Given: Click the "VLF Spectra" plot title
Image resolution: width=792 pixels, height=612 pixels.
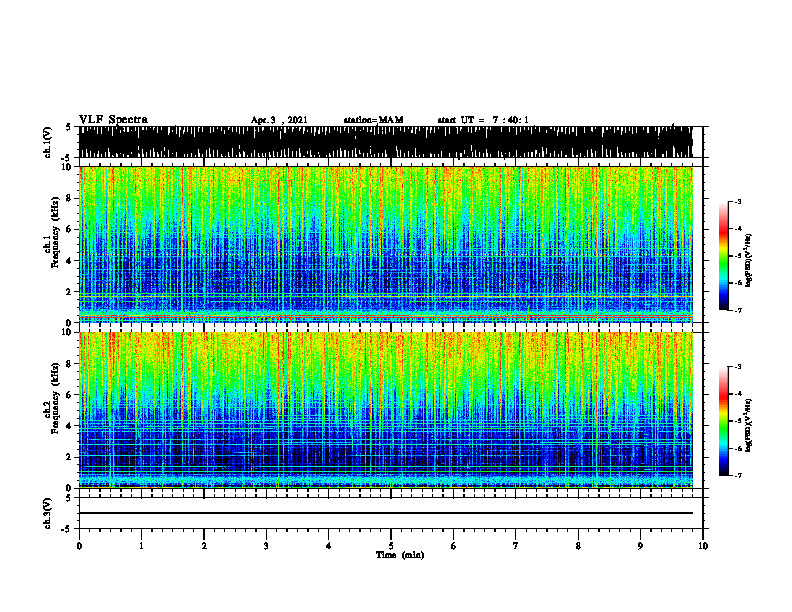Looking at the screenshot, I should [x=113, y=120].
